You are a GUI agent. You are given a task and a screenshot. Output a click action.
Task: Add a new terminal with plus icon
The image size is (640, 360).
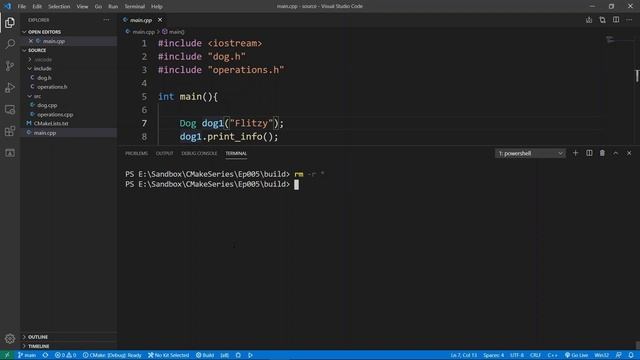pos(576,153)
